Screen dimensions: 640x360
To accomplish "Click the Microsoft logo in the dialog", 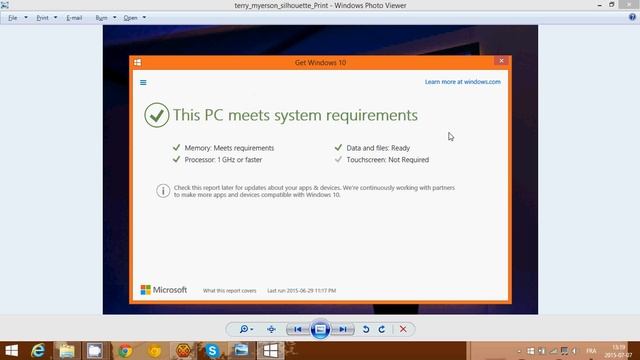I will (164, 290).
